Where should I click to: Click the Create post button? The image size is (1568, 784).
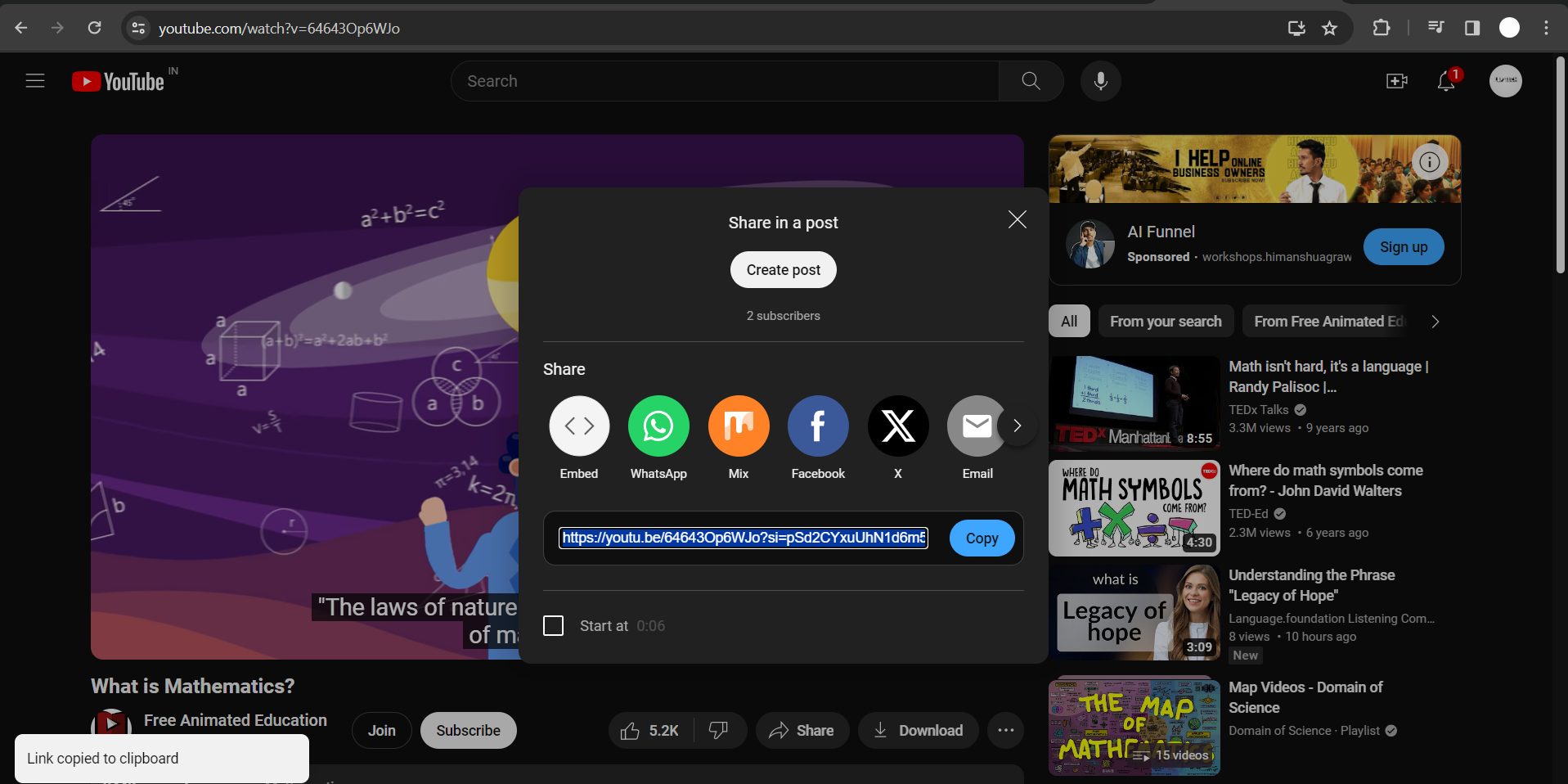[x=784, y=270]
